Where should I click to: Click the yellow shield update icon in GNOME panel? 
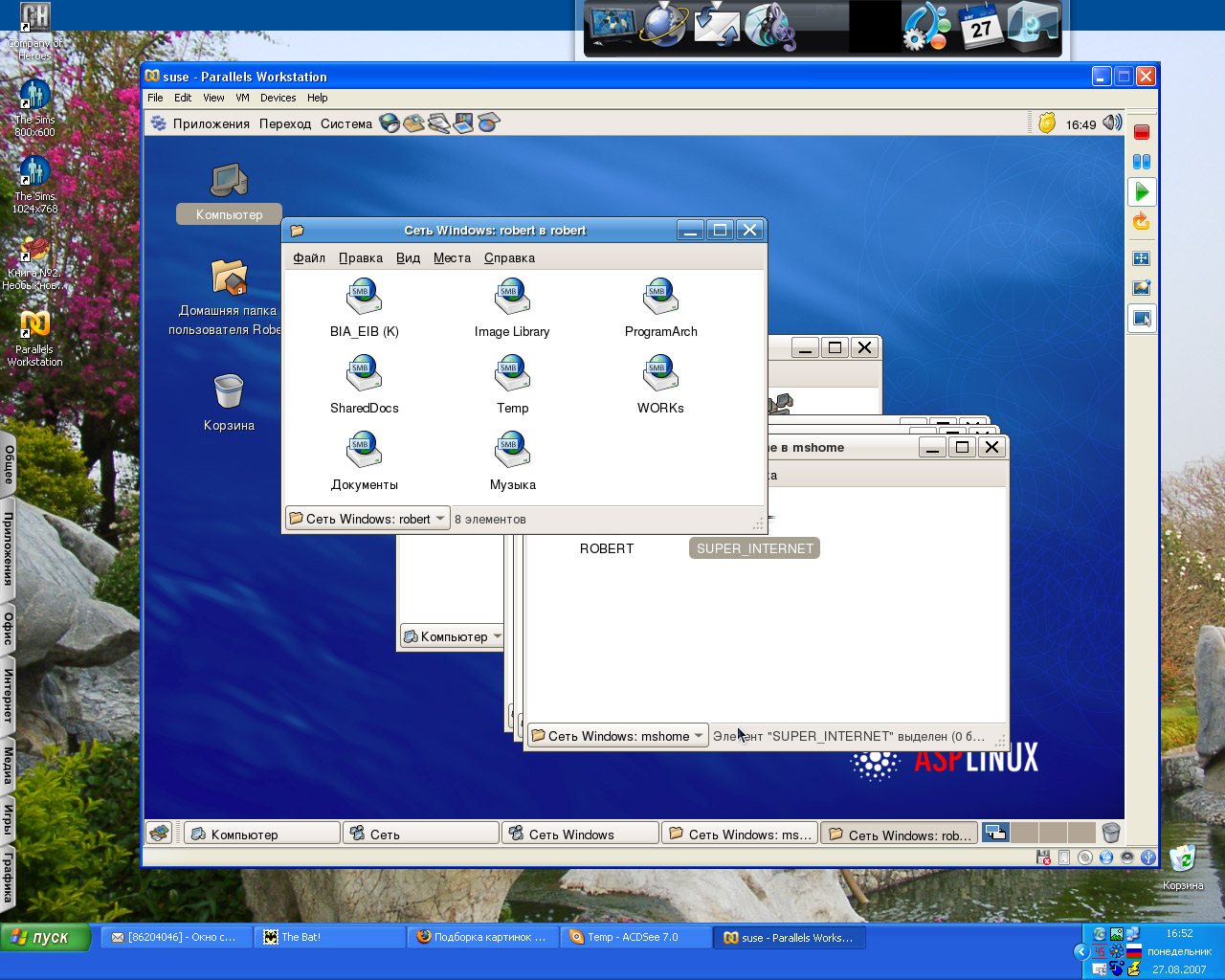tap(1047, 122)
